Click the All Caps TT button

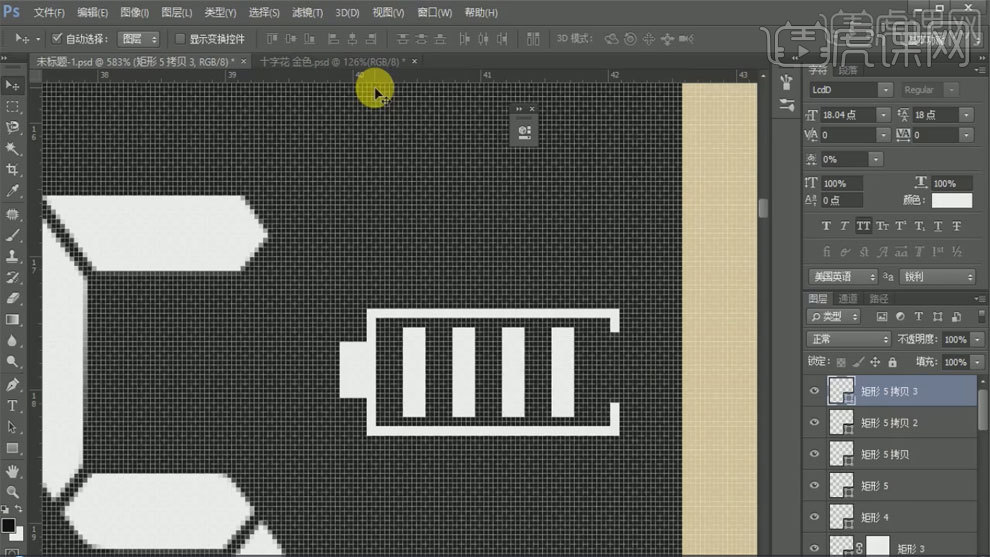(x=863, y=226)
